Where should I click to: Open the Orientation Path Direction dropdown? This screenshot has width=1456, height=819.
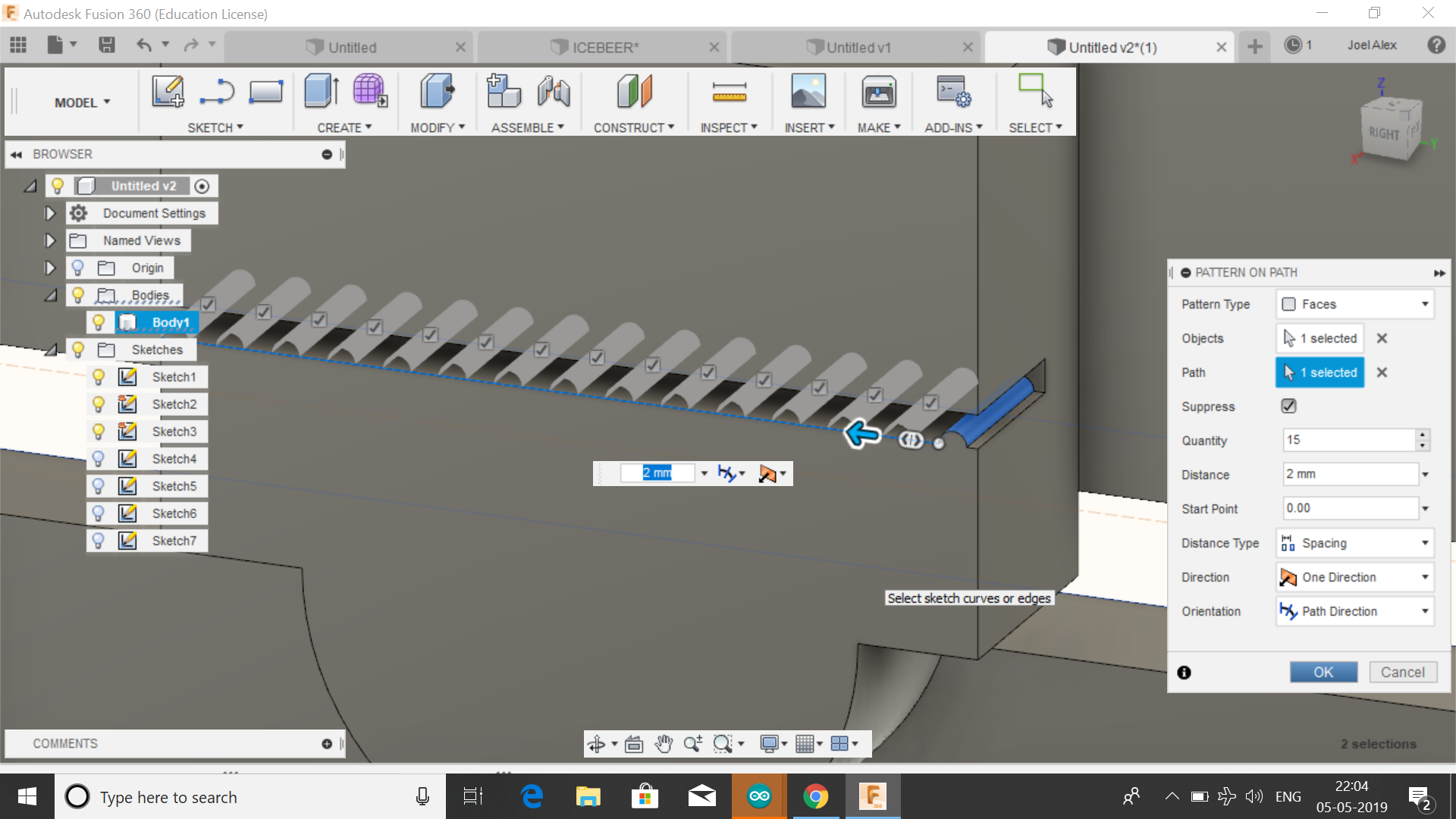[1354, 611]
